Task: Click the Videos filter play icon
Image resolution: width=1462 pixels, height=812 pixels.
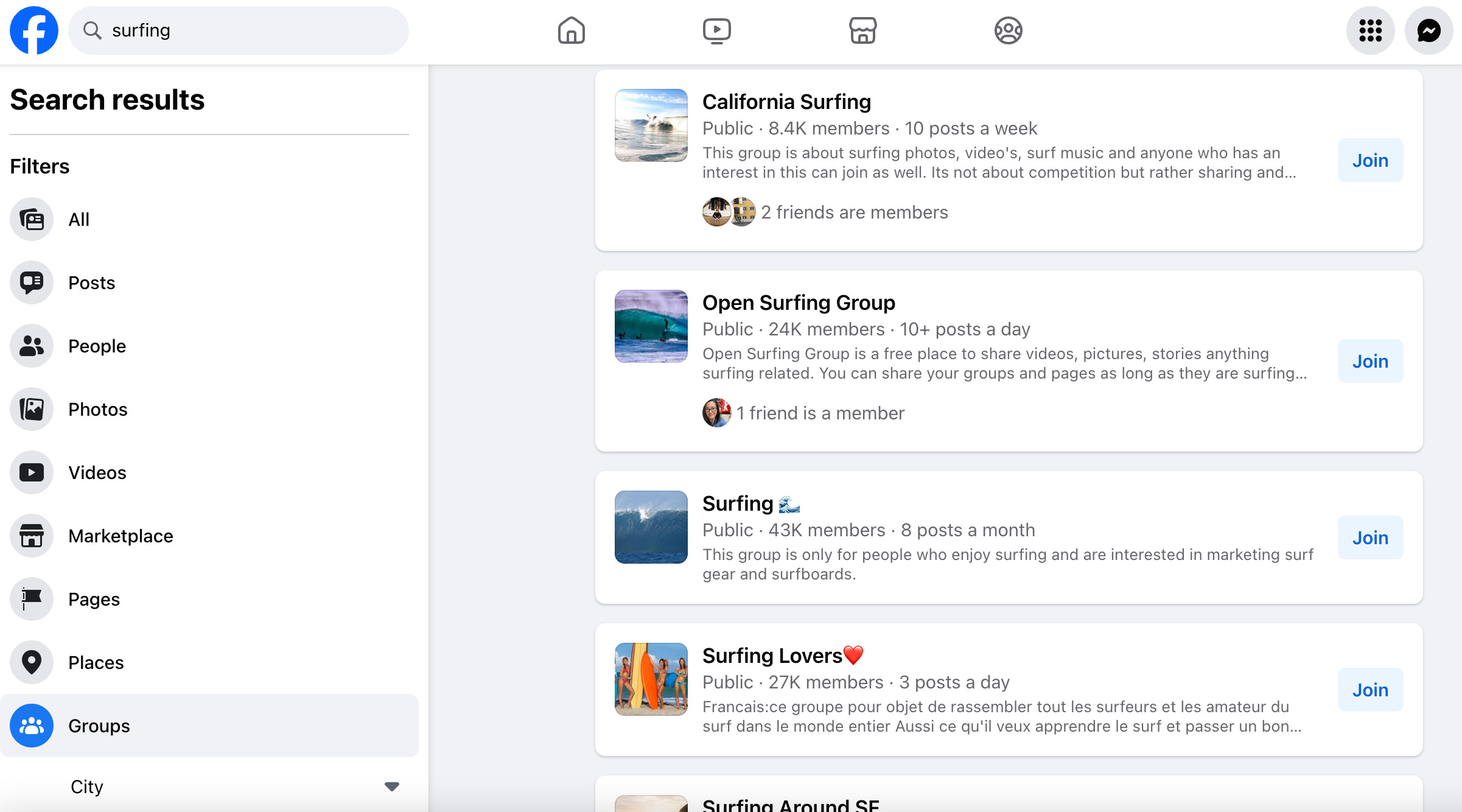Action: (x=32, y=472)
